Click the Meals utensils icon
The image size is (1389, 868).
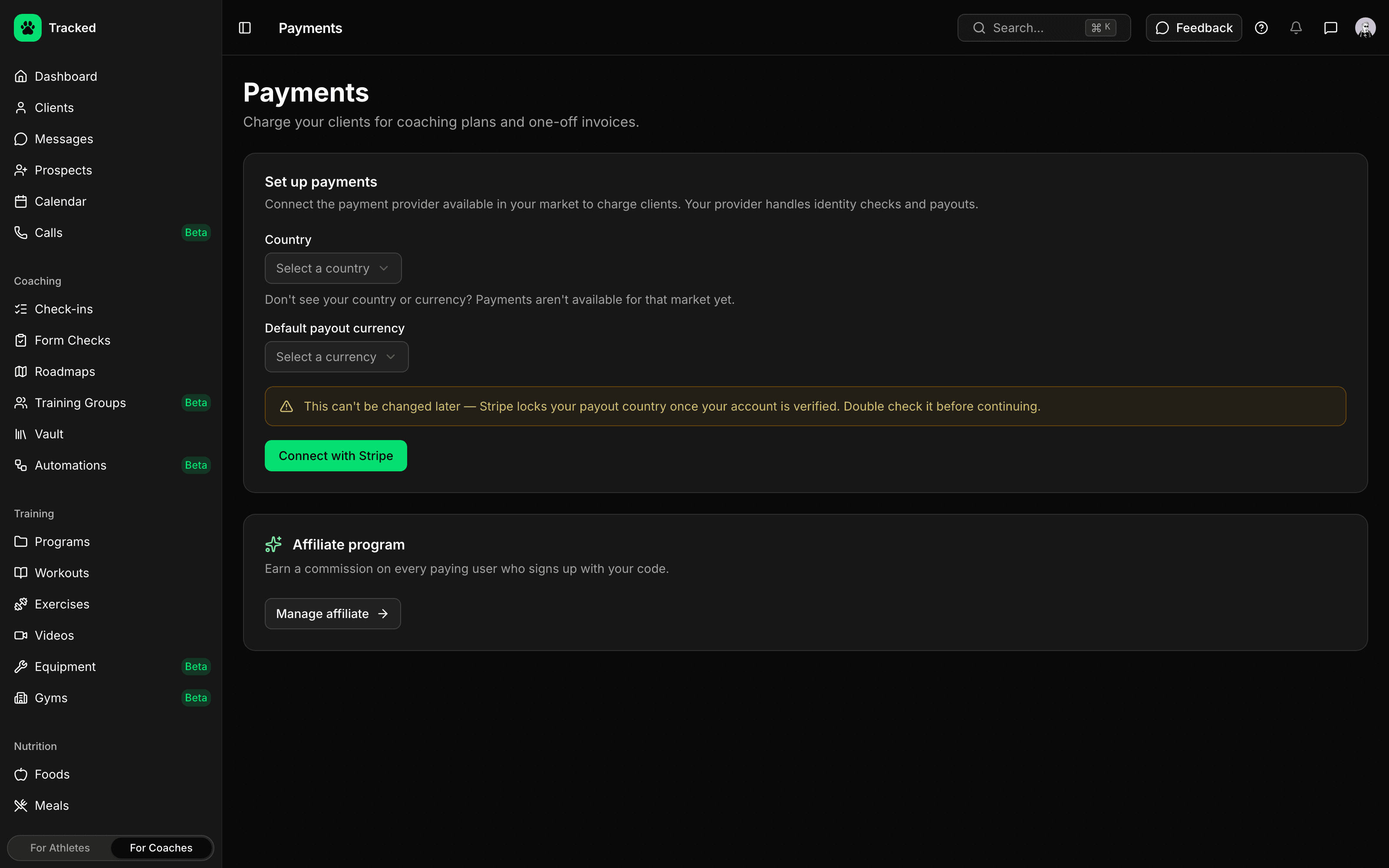click(21, 806)
